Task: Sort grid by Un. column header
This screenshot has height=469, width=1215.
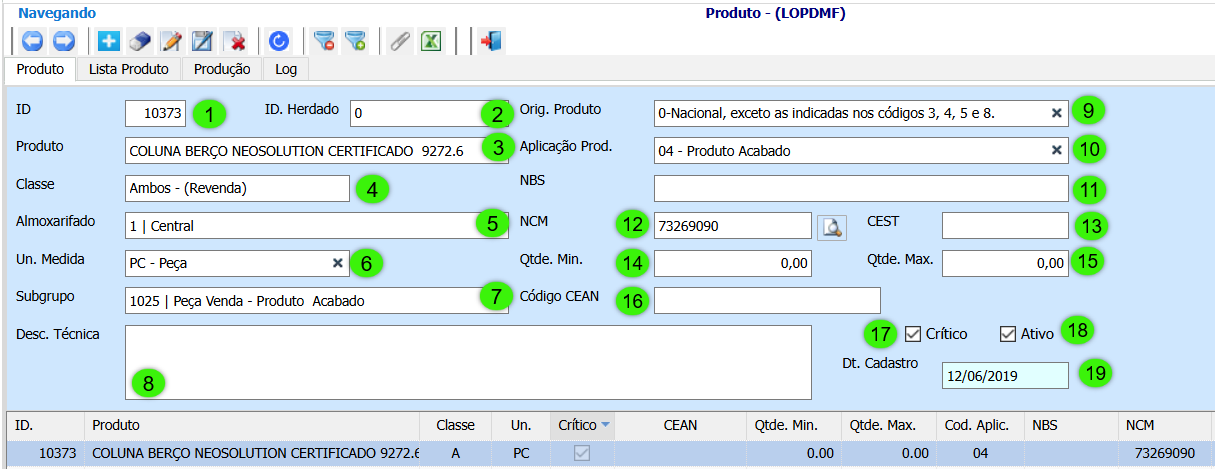Action: tap(521, 425)
